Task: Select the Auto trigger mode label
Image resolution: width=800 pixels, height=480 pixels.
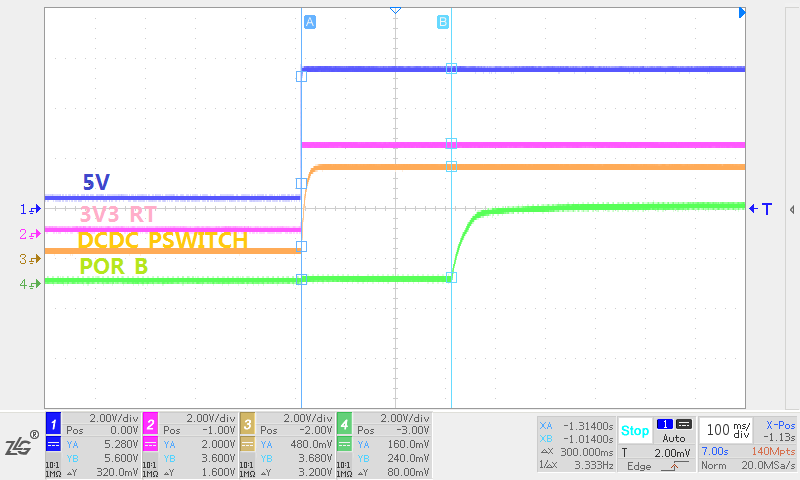Action: pos(674,438)
